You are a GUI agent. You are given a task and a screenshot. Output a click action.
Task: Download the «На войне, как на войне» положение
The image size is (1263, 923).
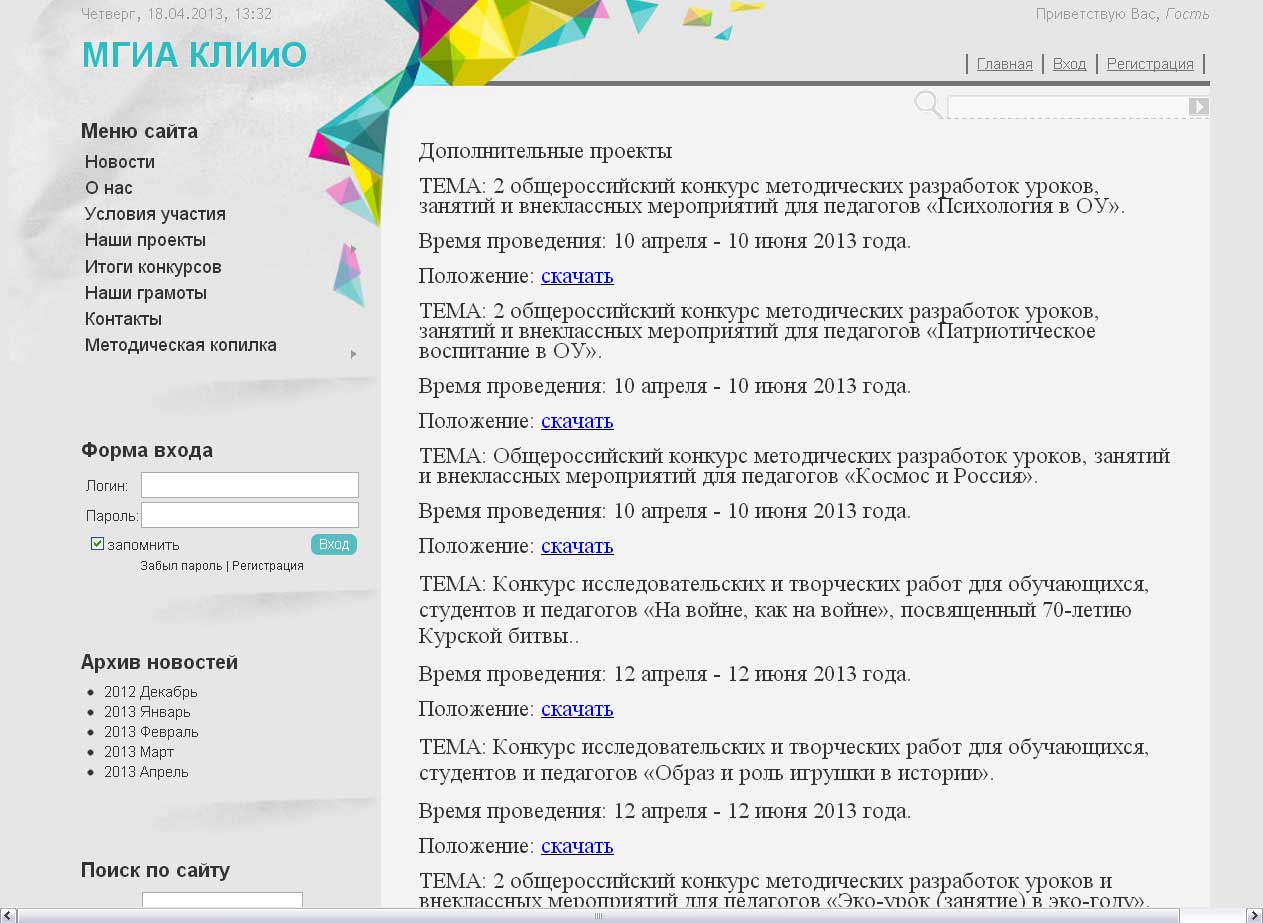point(577,709)
